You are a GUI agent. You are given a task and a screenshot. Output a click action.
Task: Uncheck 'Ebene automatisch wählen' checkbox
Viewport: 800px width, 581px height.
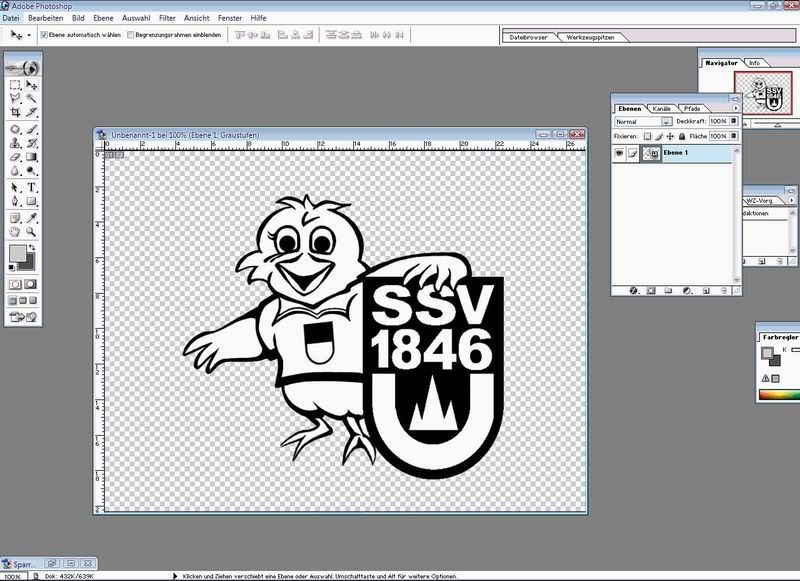(44, 35)
